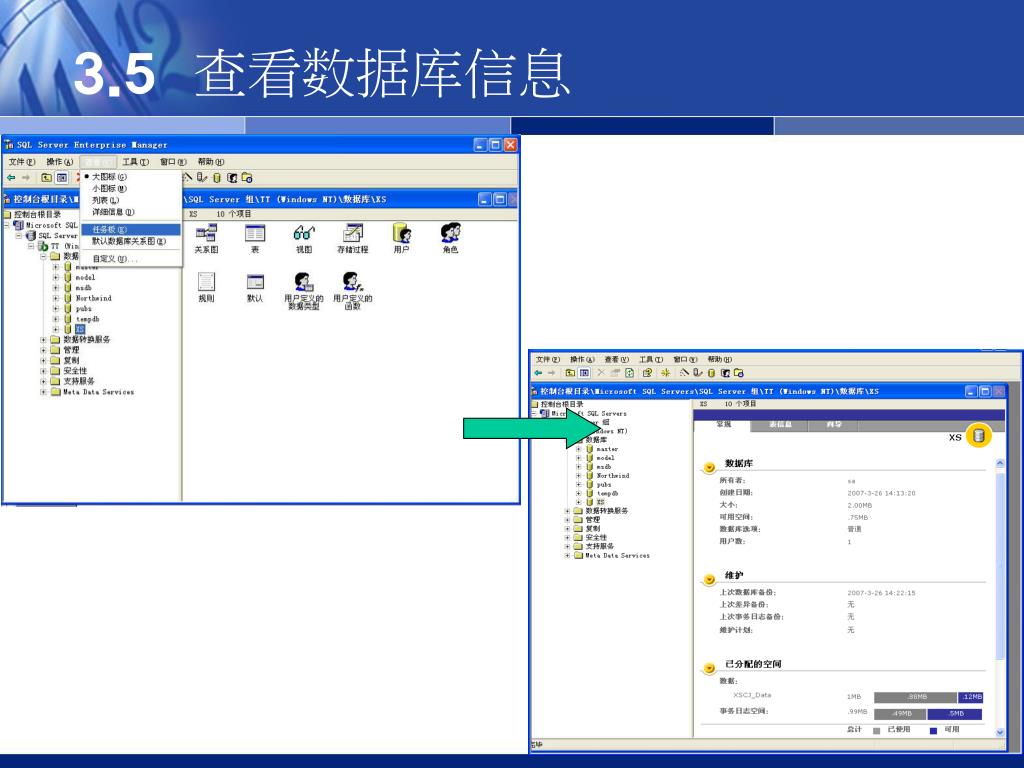Select 小图标 option in view menu
Viewport: 1024px width, 768px height.
108,189
